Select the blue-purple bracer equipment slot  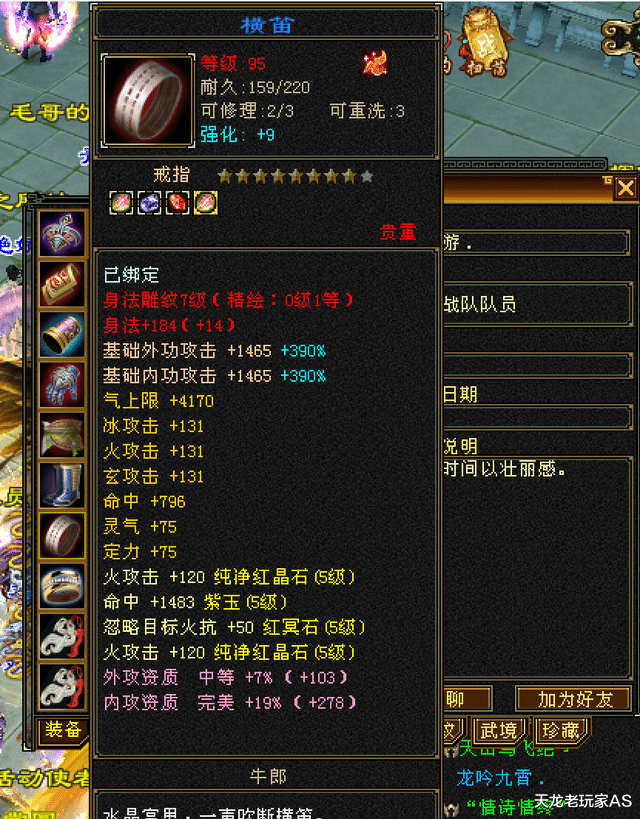pyautogui.click(x=62, y=334)
